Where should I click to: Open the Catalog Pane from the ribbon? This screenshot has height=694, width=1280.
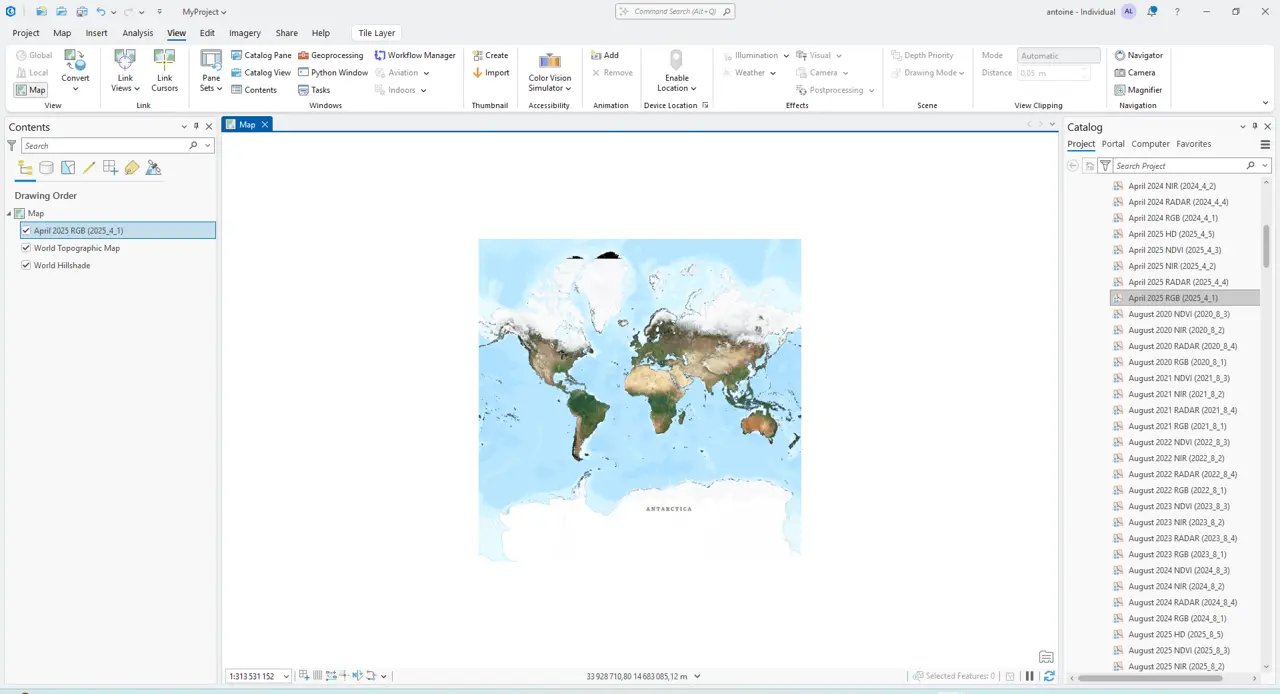(x=267, y=55)
